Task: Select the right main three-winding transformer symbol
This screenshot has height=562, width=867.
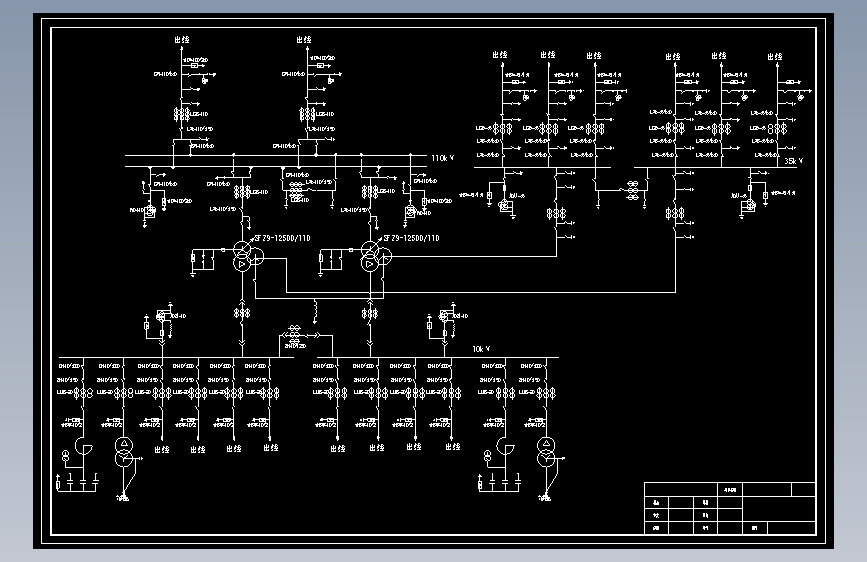Action: [375, 256]
